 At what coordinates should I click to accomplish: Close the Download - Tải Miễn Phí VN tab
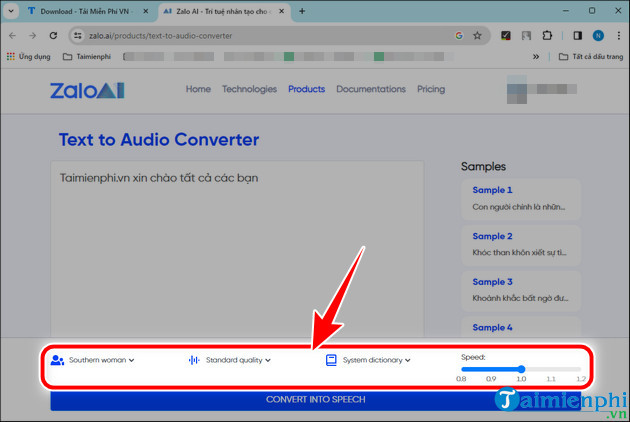coord(145,11)
